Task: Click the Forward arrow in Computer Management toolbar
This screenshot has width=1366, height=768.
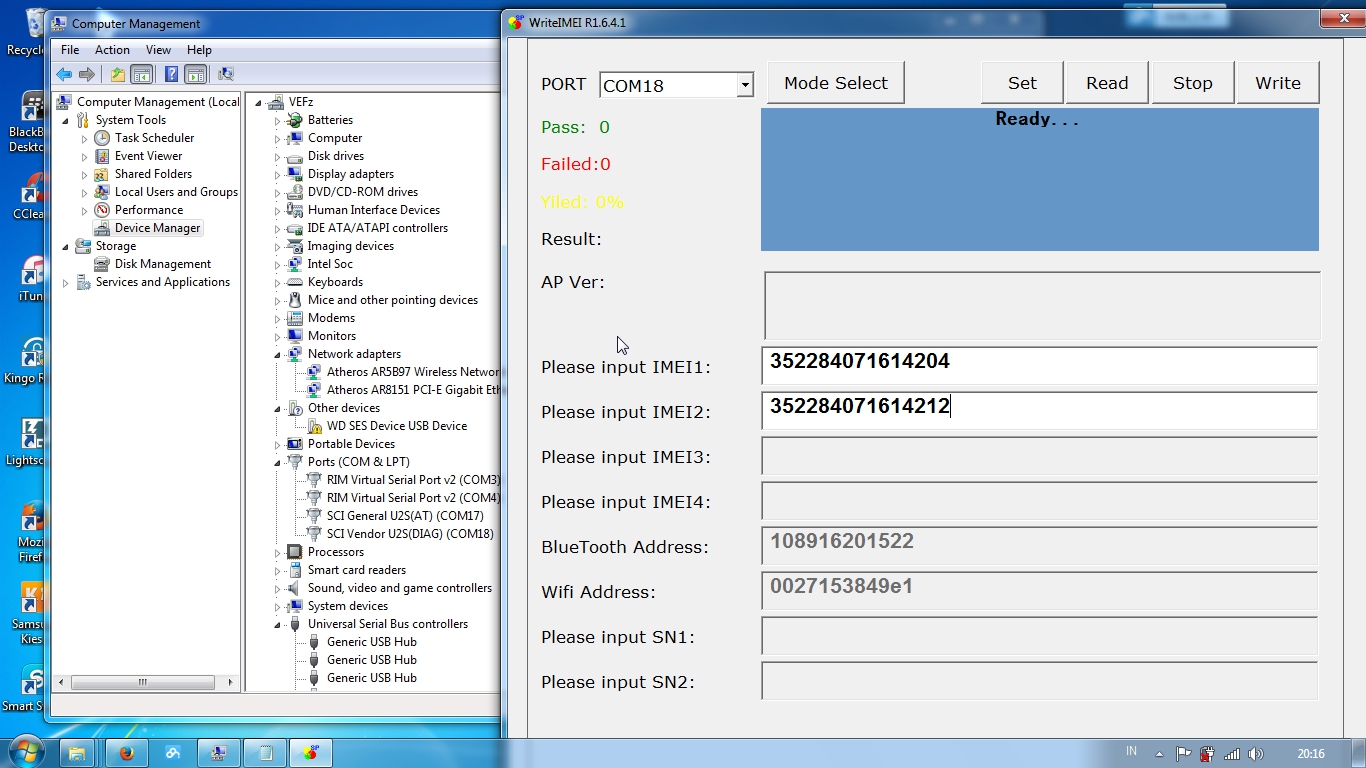Action: click(87, 74)
